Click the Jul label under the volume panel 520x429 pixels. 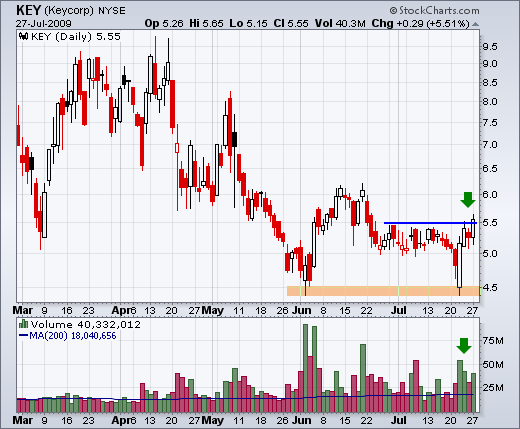click(x=399, y=420)
